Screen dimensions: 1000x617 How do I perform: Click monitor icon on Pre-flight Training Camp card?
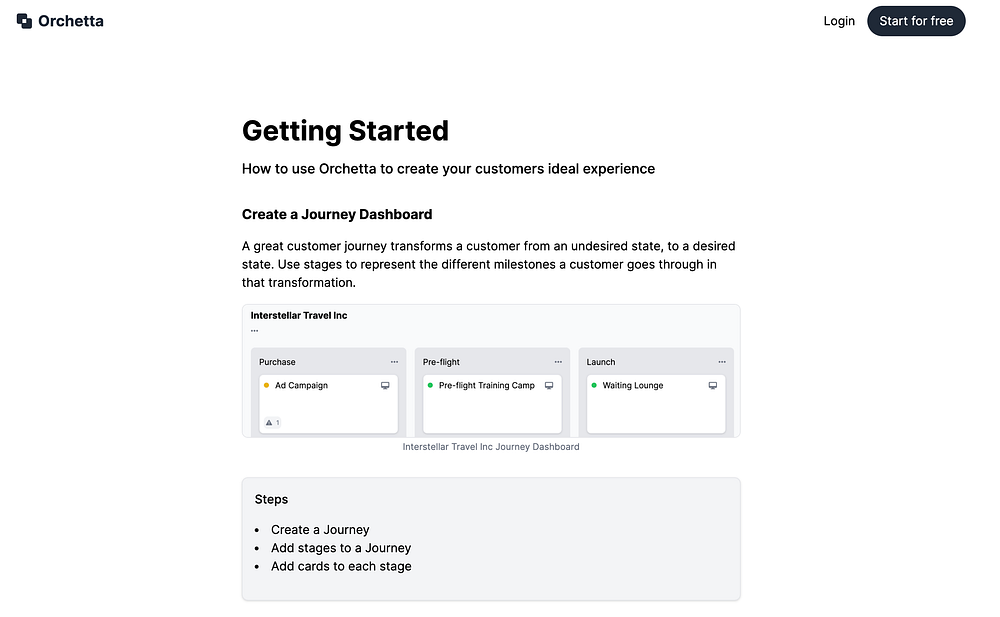[549, 385]
